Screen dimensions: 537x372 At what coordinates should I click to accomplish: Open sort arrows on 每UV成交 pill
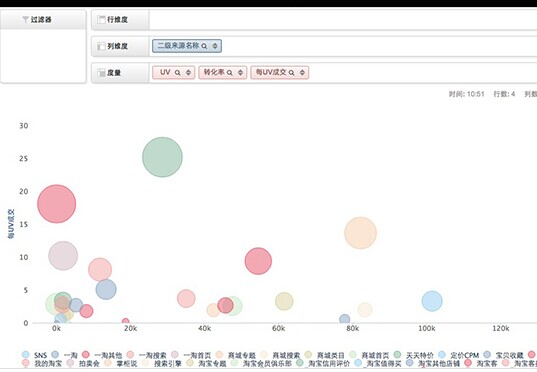point(302,73)
